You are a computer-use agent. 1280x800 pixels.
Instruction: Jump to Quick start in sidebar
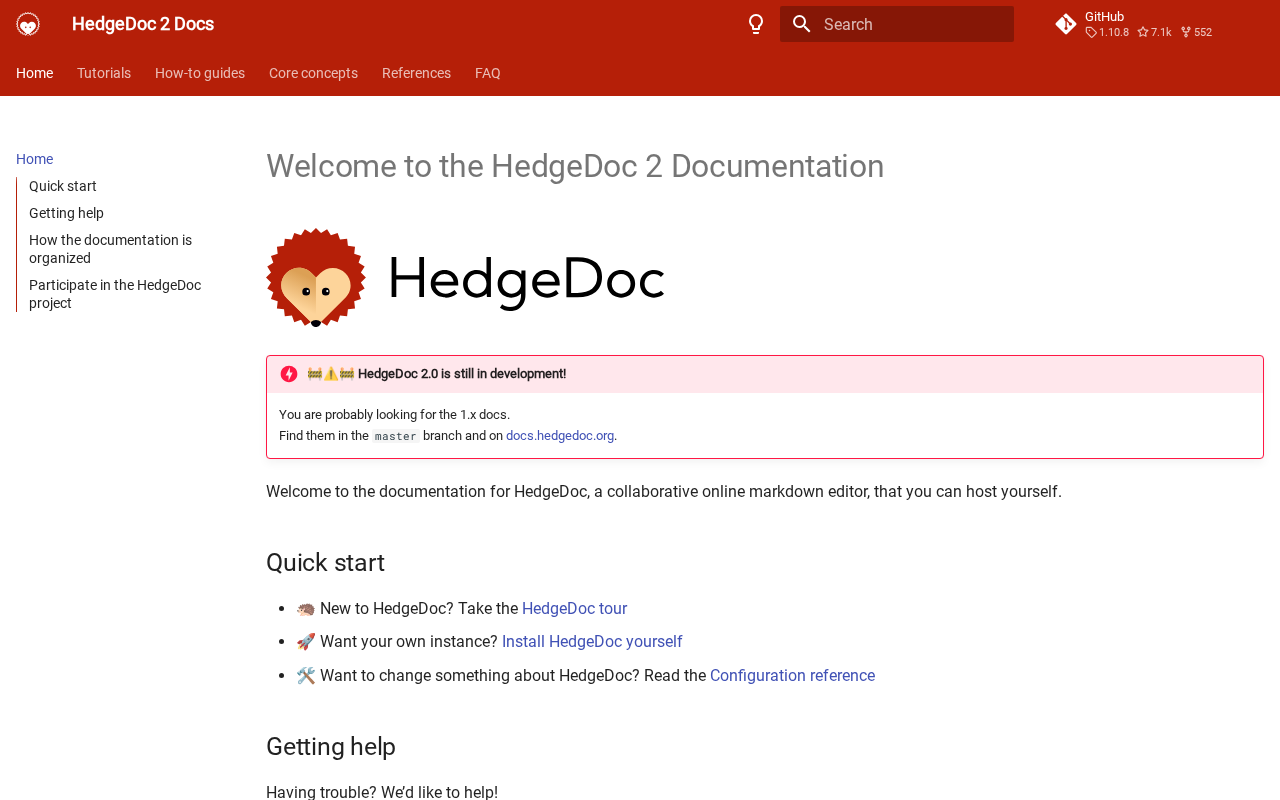tap(63, 186)
